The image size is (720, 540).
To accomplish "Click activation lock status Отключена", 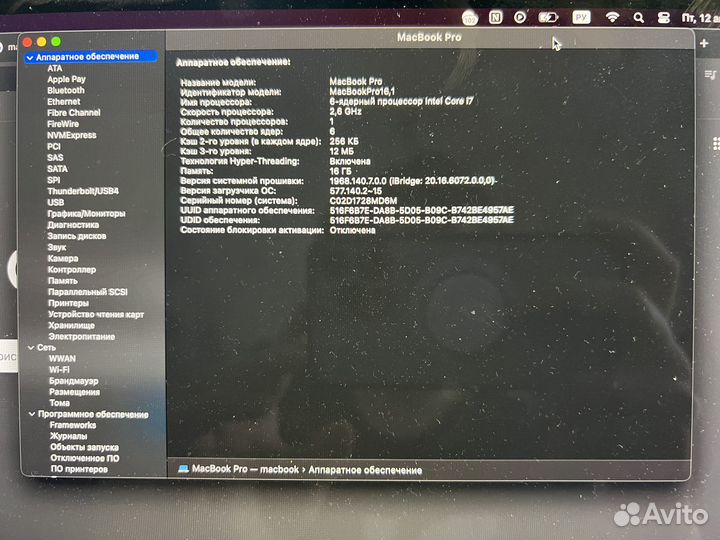I will pos(352,230).
